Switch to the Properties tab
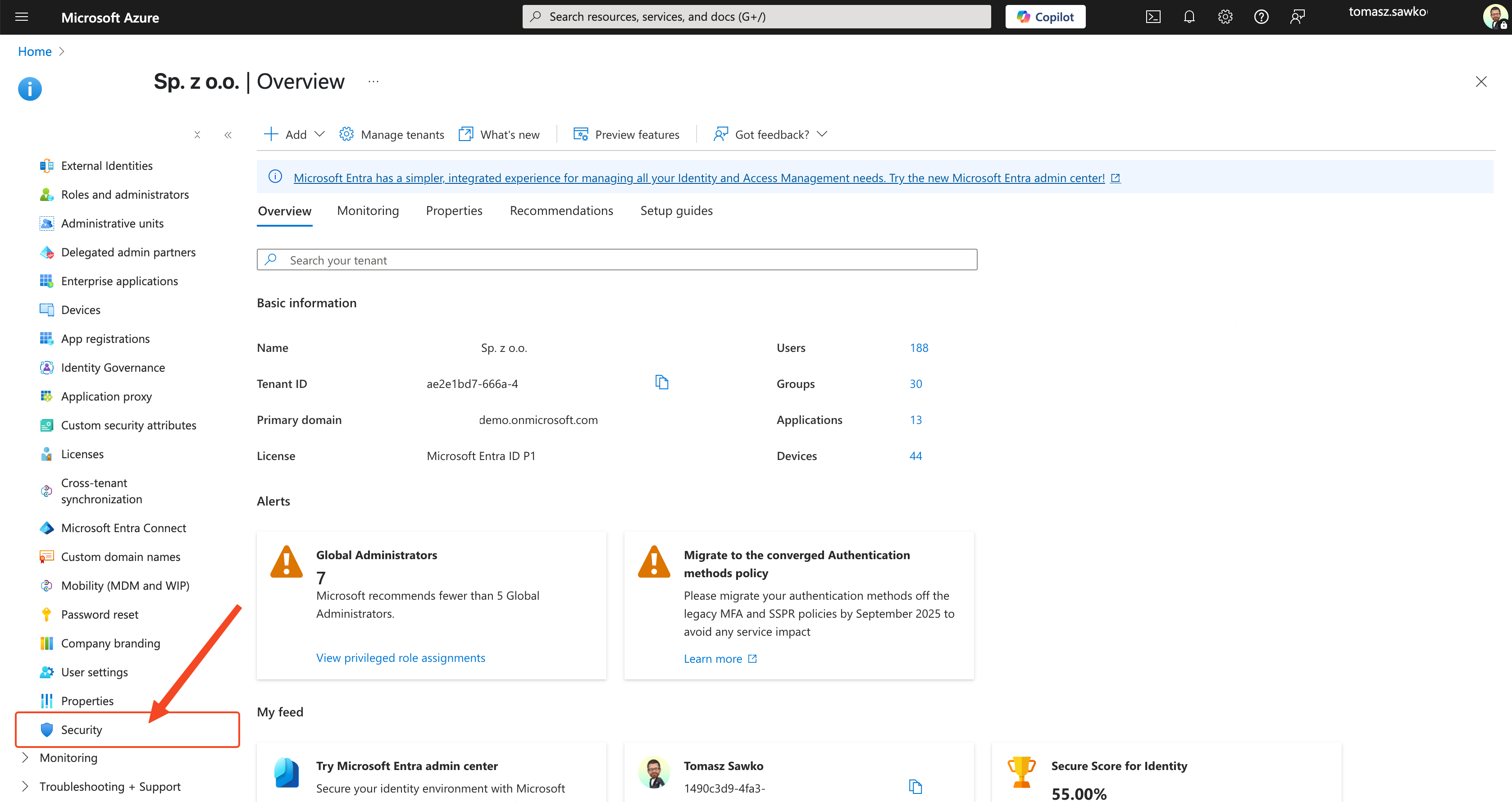Screen dimensions: 1512x802 pyautogui.click(x=454, y=211)
